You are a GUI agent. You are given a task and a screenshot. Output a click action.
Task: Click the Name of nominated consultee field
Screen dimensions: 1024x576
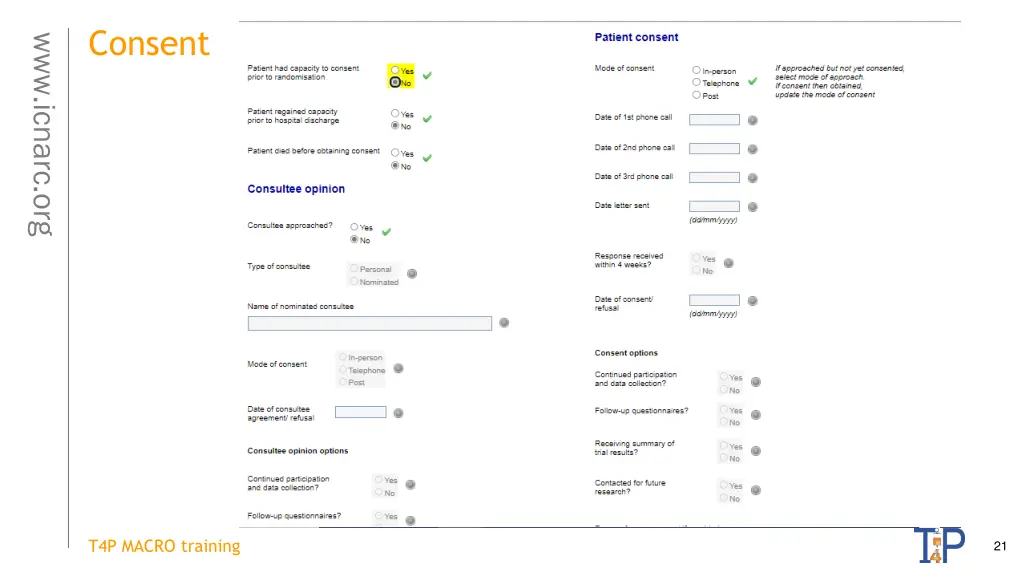pos(370,323)
